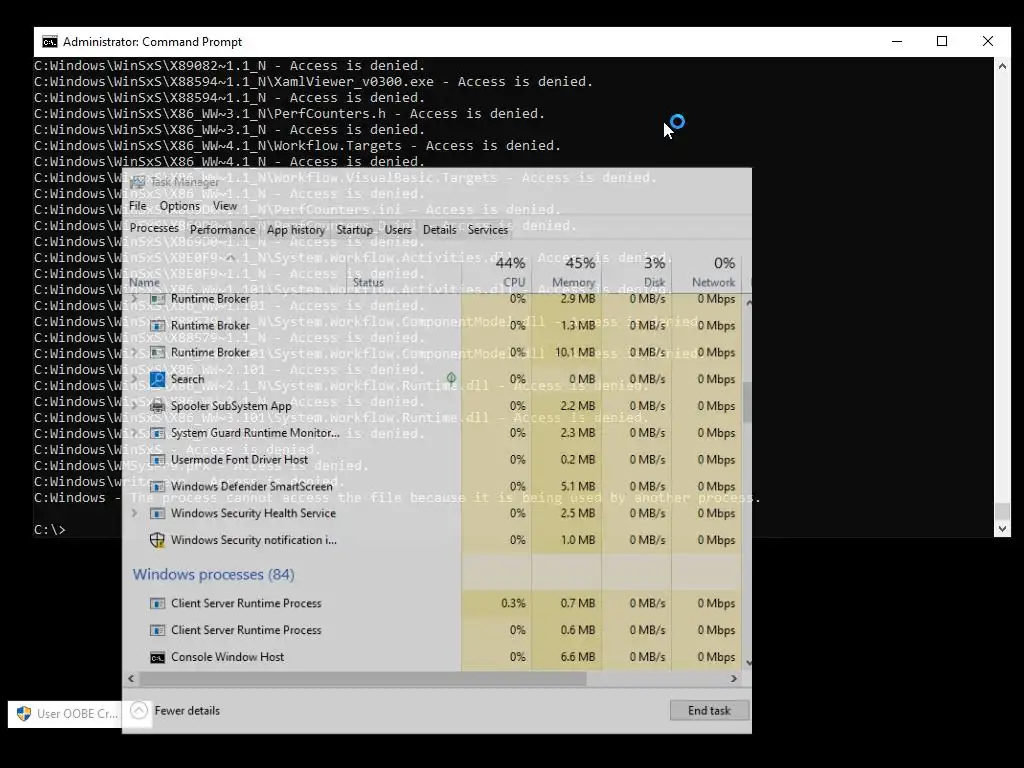The width and height of the screenshot is (1024, 768).
Task: Click the Windows Security Health Service icon
Action: 157,513
